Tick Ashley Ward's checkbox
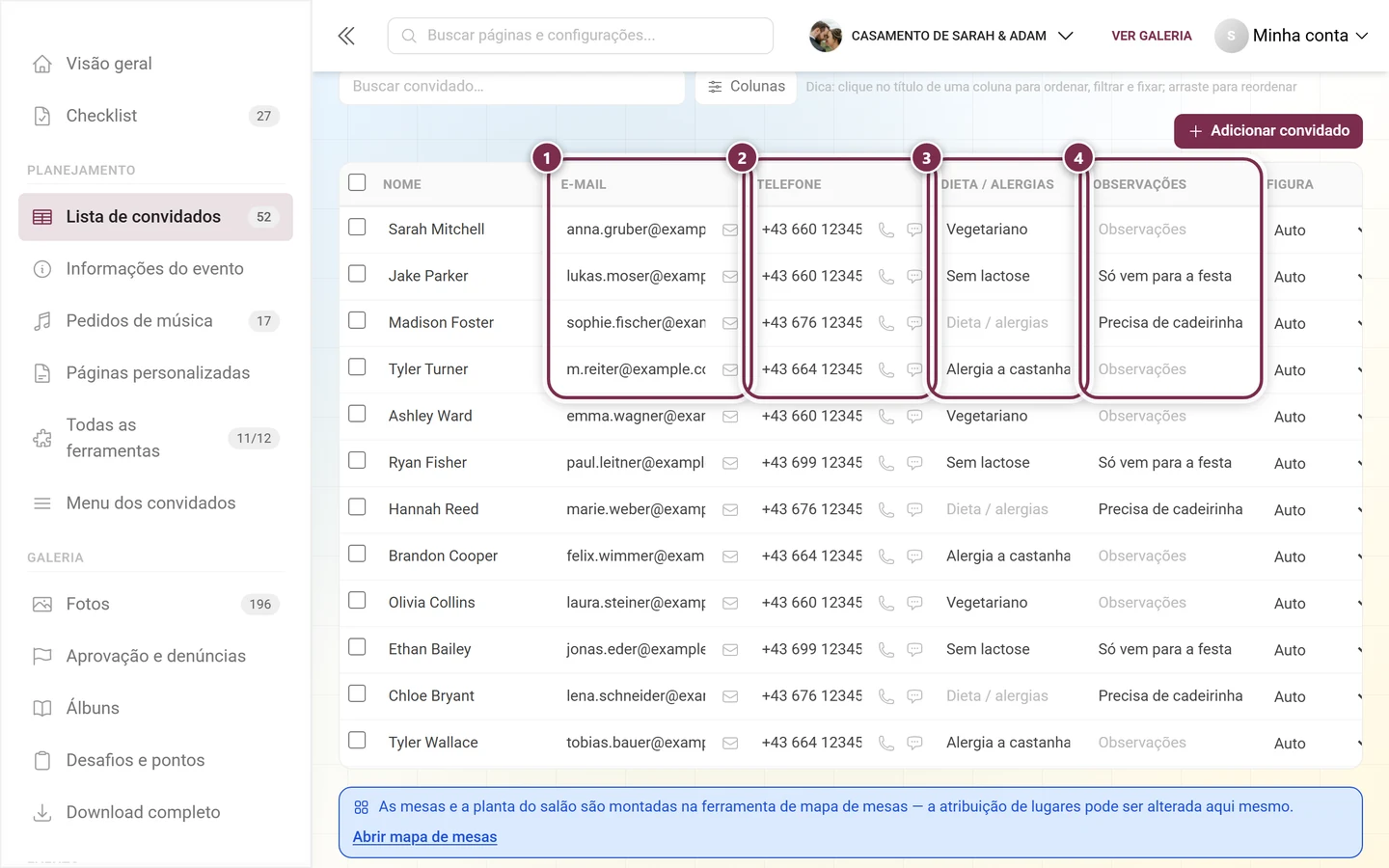Viewport: 1389px width, 868px height. coord(357,414)
